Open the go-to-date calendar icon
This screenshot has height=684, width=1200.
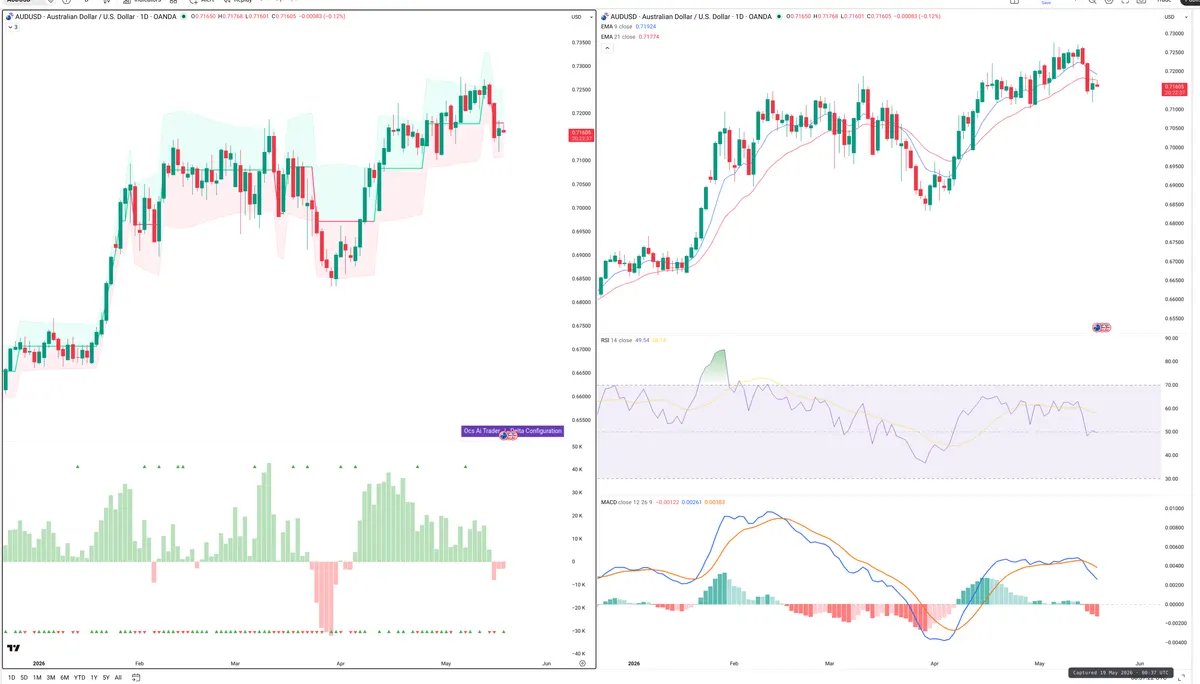tap(134, 677)
